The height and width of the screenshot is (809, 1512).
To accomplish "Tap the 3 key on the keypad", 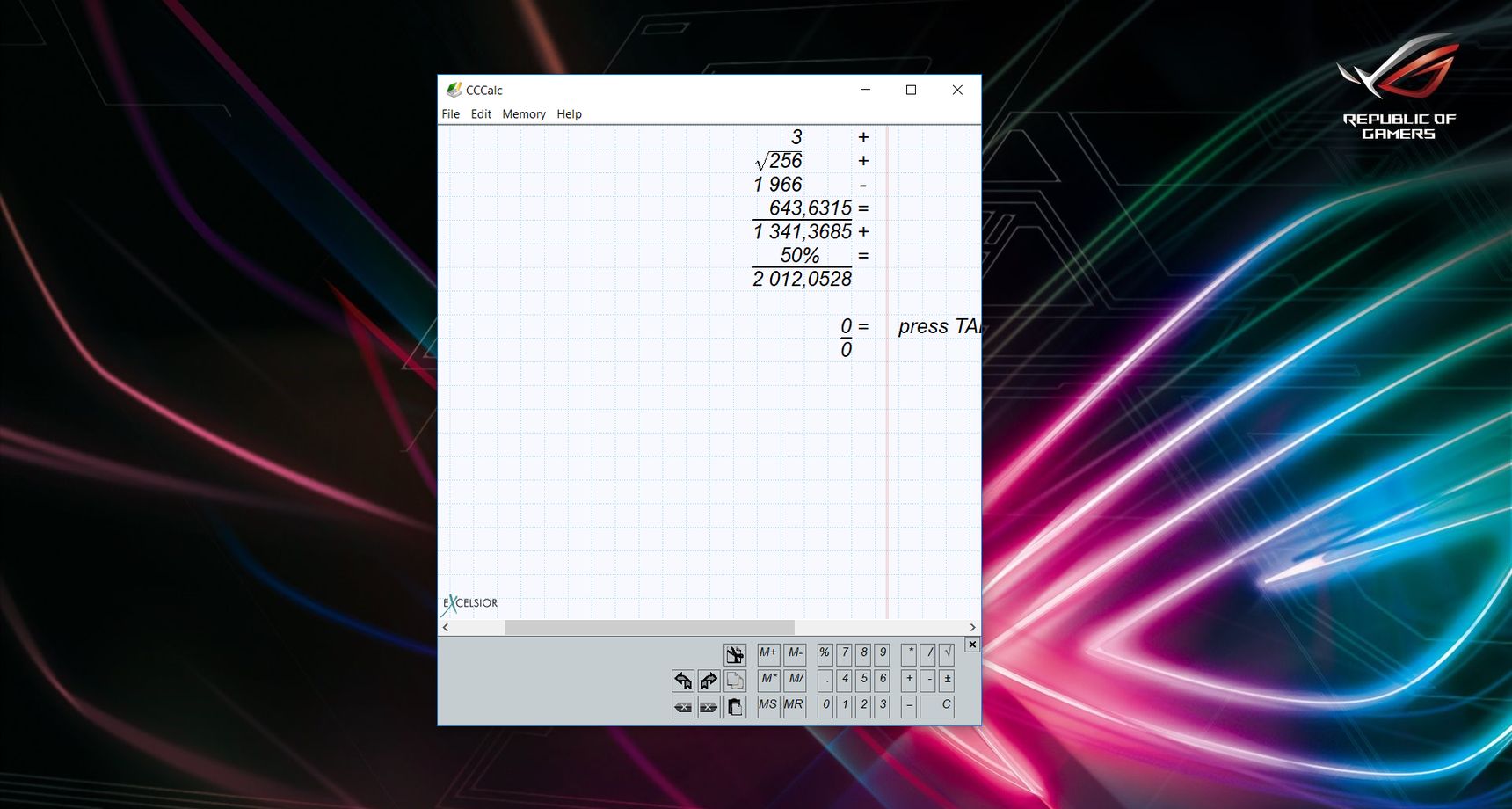I will point(883,707).
